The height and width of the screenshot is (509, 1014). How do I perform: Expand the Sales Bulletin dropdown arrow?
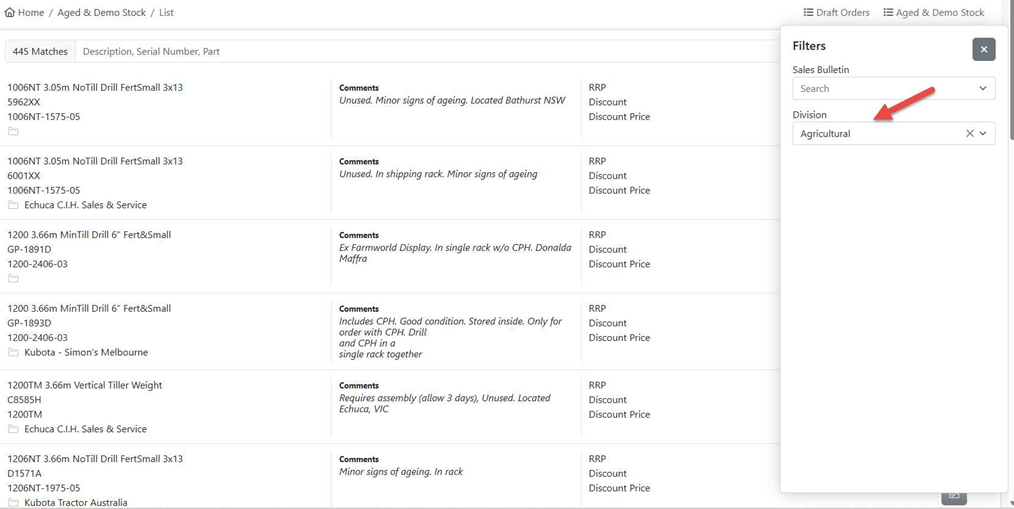pos(982,89)
